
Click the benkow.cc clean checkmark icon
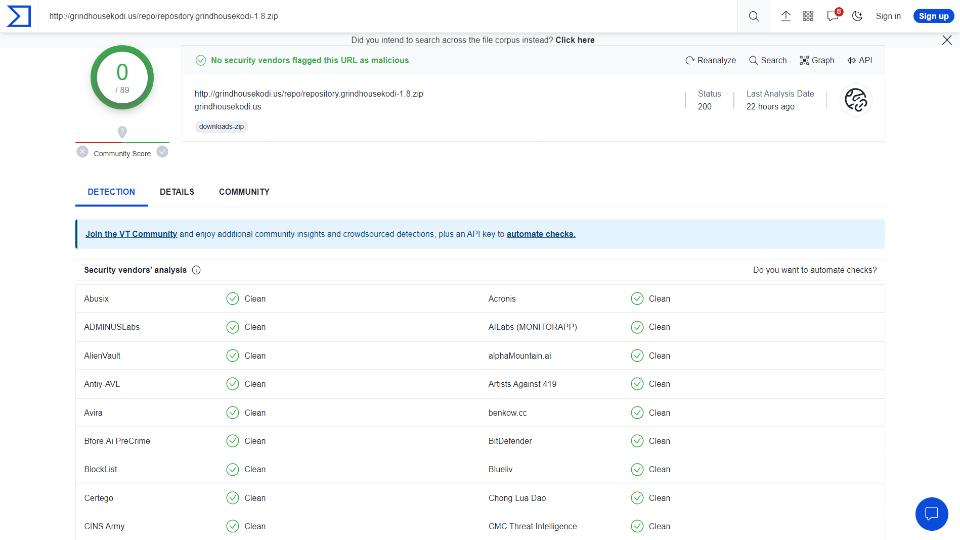[637, 413]
